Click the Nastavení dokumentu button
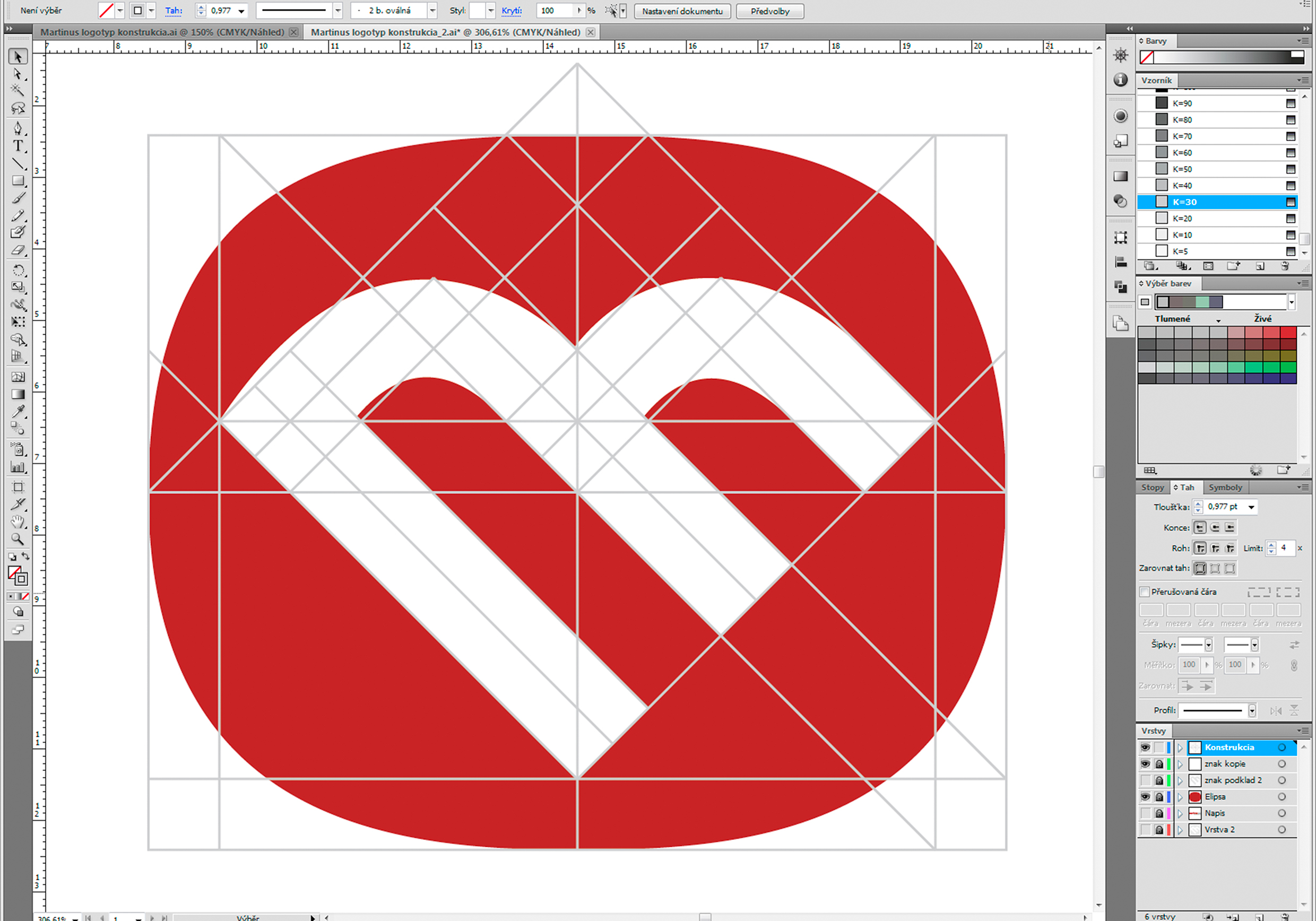The height and width of the screenshot is (921, 1316). (x=681, y=11)
